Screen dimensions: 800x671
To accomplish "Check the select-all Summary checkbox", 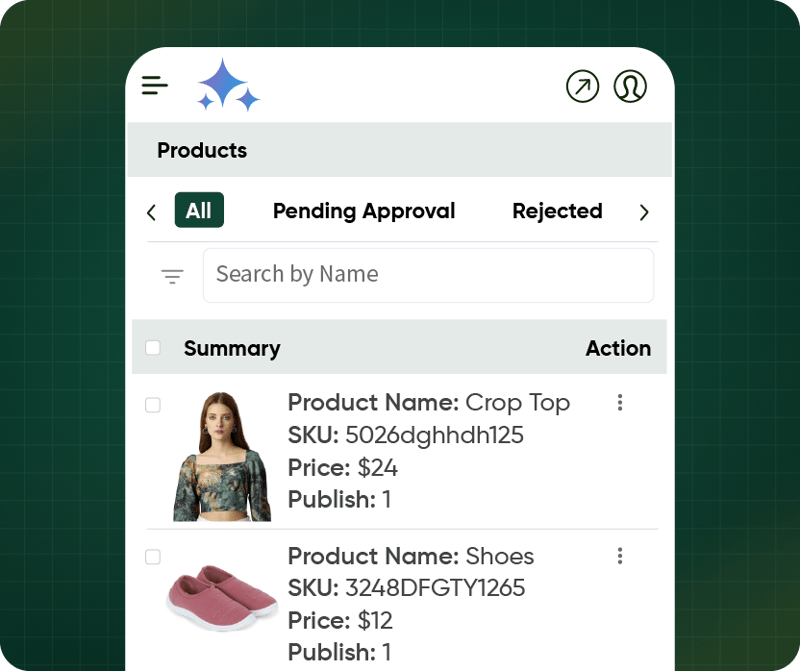I will (153, 347).
